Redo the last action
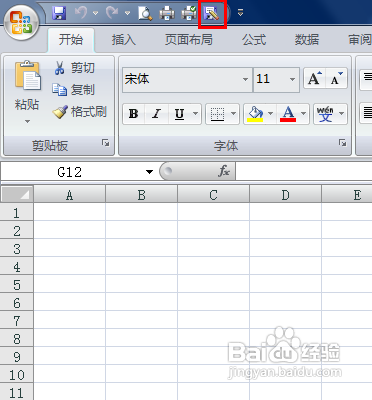 [x=112, y=13]
